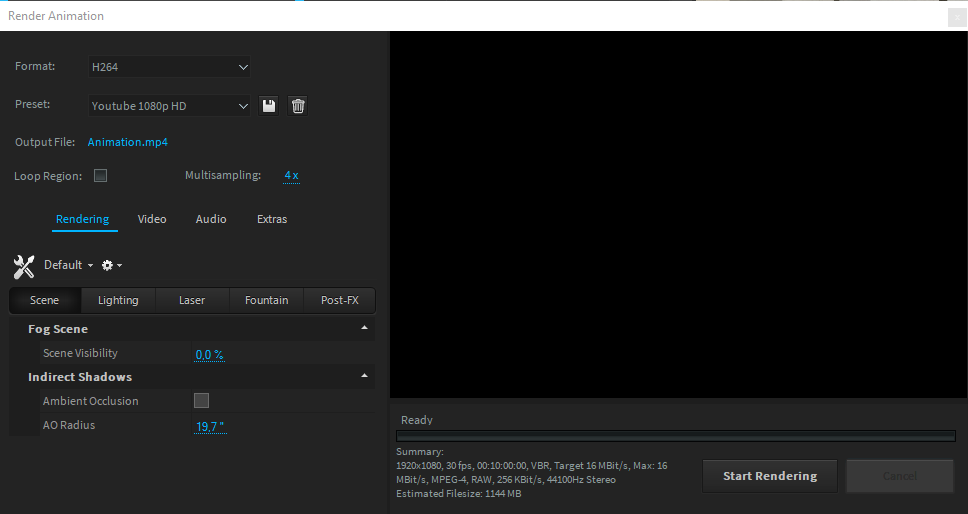Image resolution: width=968 pixels, height=514 pixels.
Task: Go to the Post-FX sub-tab
Action: (339, 300)
